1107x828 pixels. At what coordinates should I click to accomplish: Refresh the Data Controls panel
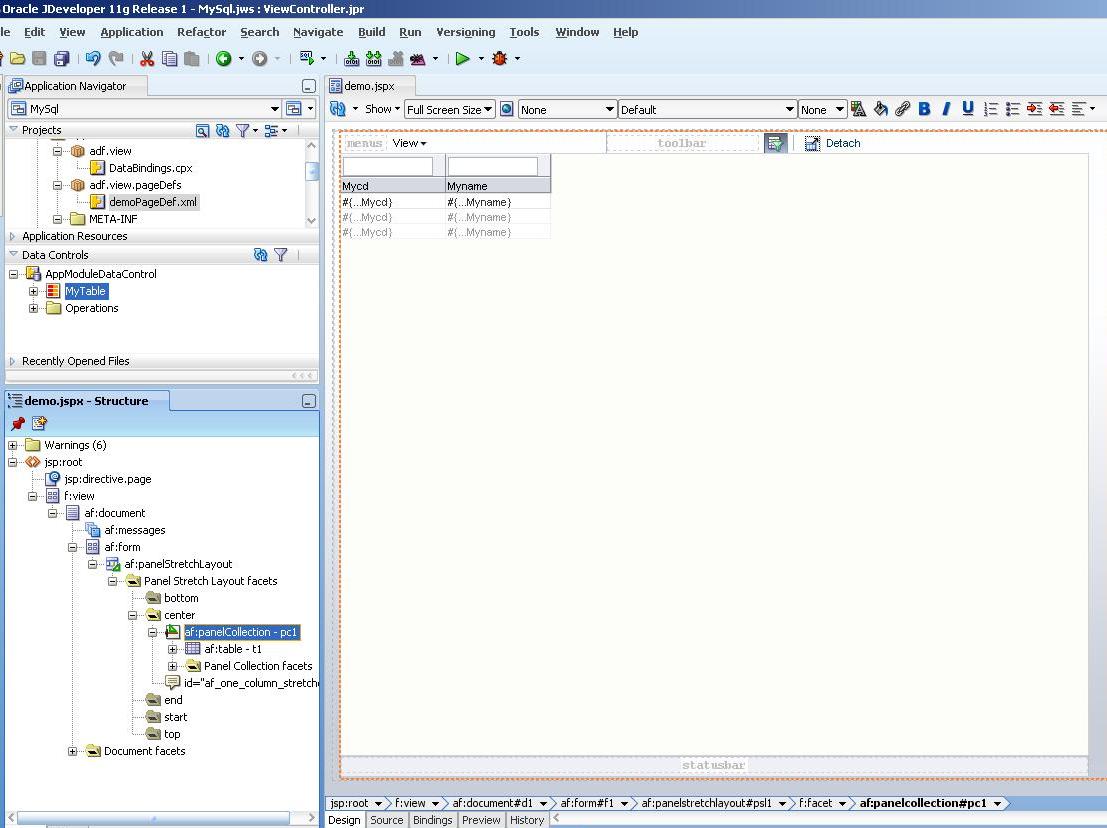tap(261, 254)
